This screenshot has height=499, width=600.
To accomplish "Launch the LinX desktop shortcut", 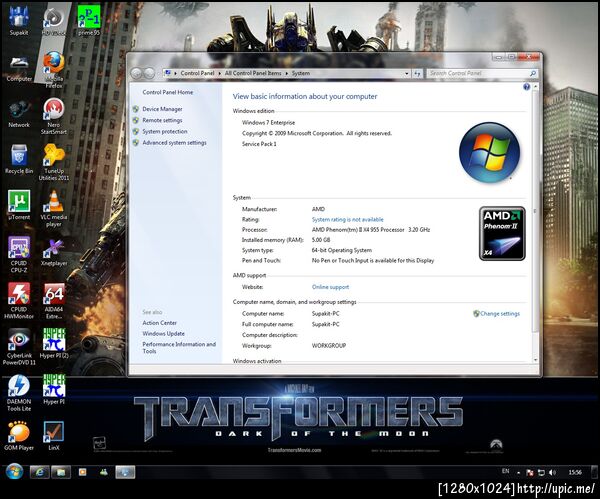I will click(x=54, y=435).
